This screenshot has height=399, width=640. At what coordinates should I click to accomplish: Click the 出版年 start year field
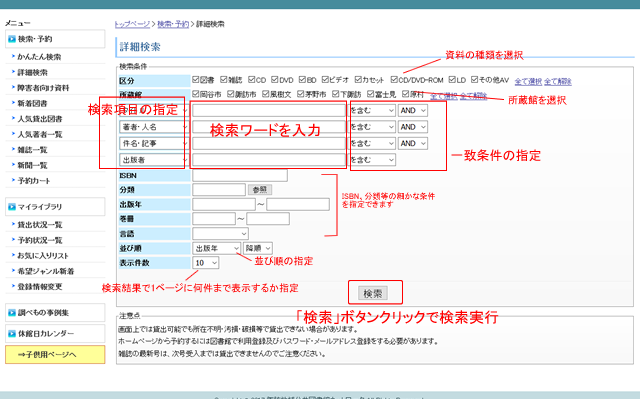pyautogui.click(x=224, y=204)
